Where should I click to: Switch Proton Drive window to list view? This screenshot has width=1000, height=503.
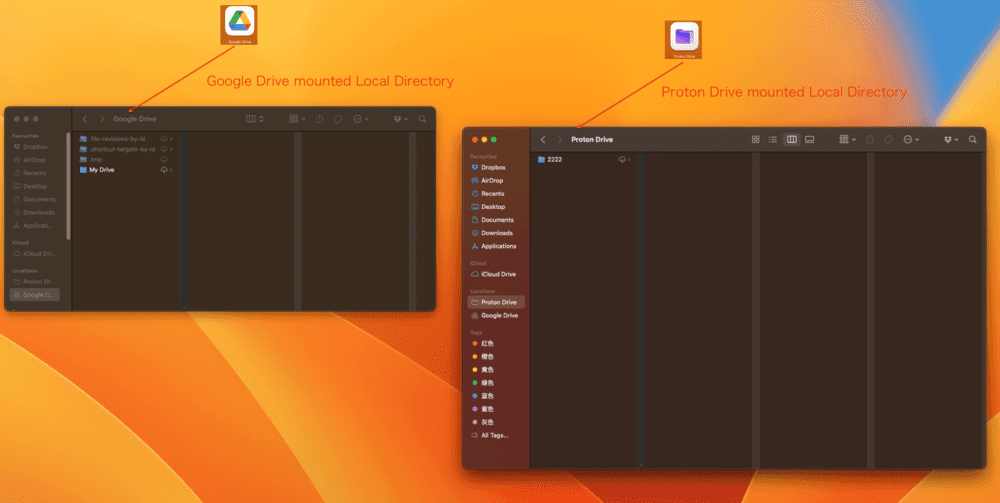pyautogui.click(x=773, y=140)
